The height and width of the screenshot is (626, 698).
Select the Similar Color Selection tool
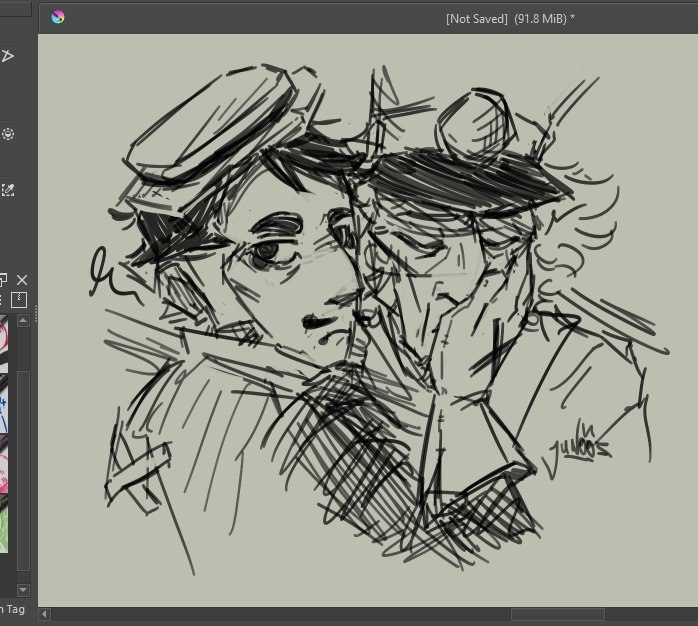point(8,190)
